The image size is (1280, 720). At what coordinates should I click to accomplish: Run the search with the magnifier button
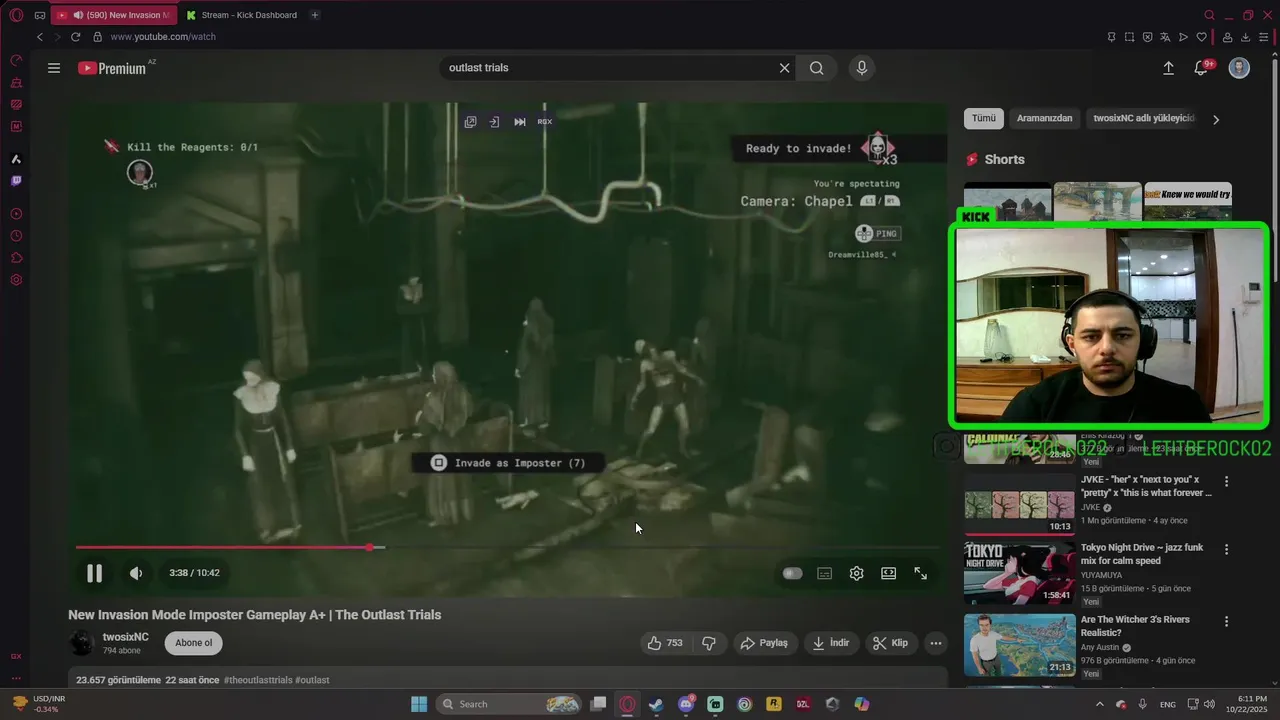[817, 68]
